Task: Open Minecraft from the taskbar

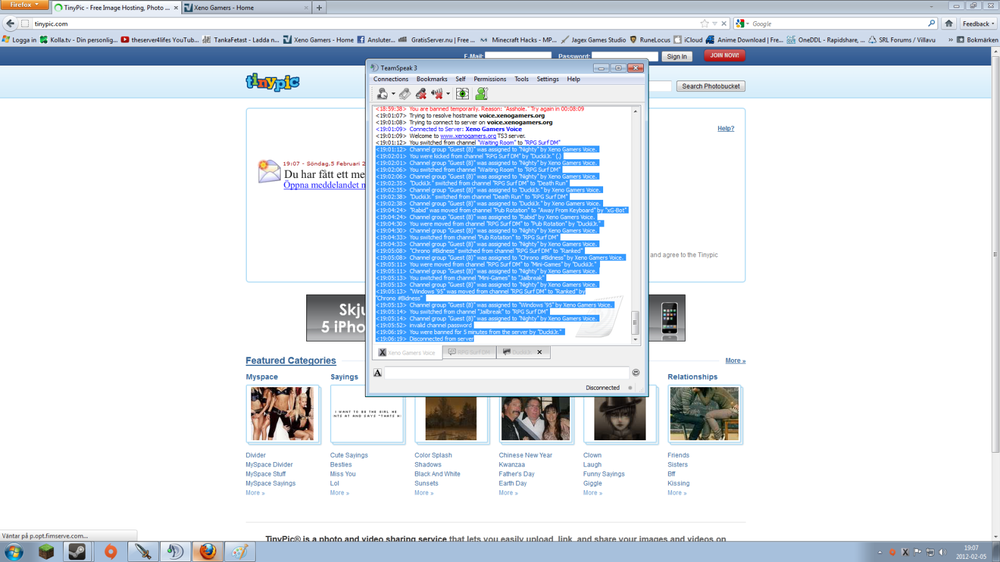Action: [x=47, y=552]
